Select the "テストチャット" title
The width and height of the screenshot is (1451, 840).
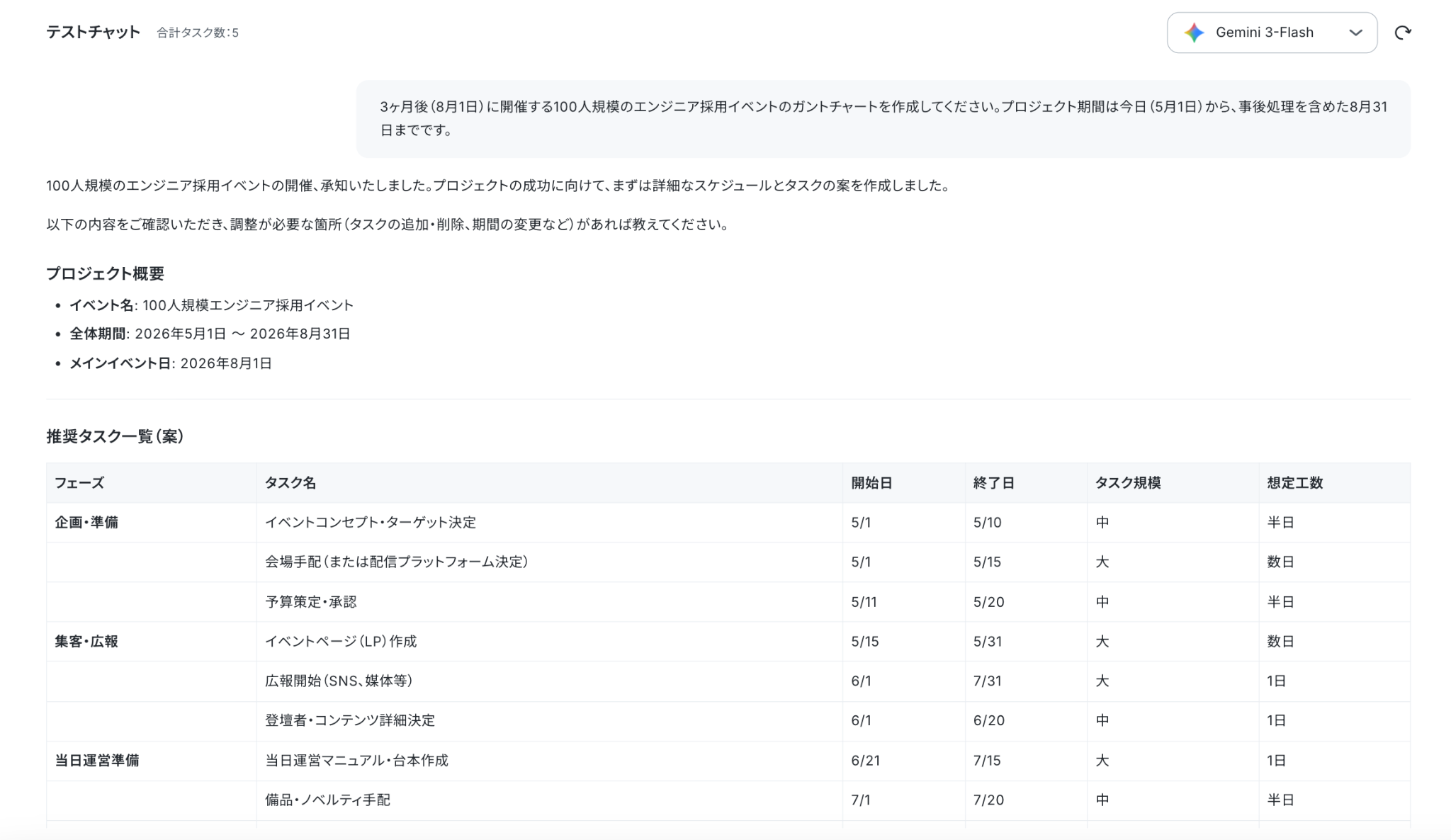tap(94, 32)
